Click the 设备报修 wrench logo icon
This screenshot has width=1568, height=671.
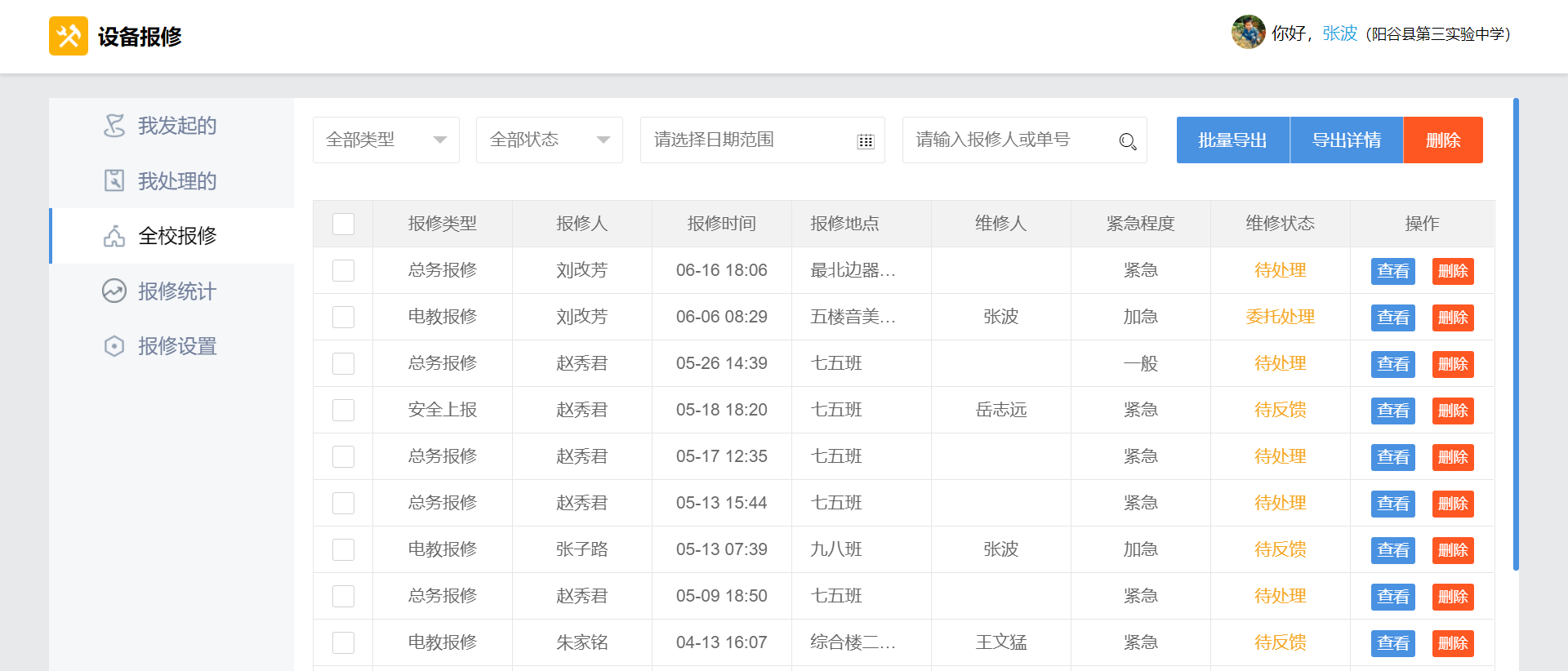click(x=69, y=36)
